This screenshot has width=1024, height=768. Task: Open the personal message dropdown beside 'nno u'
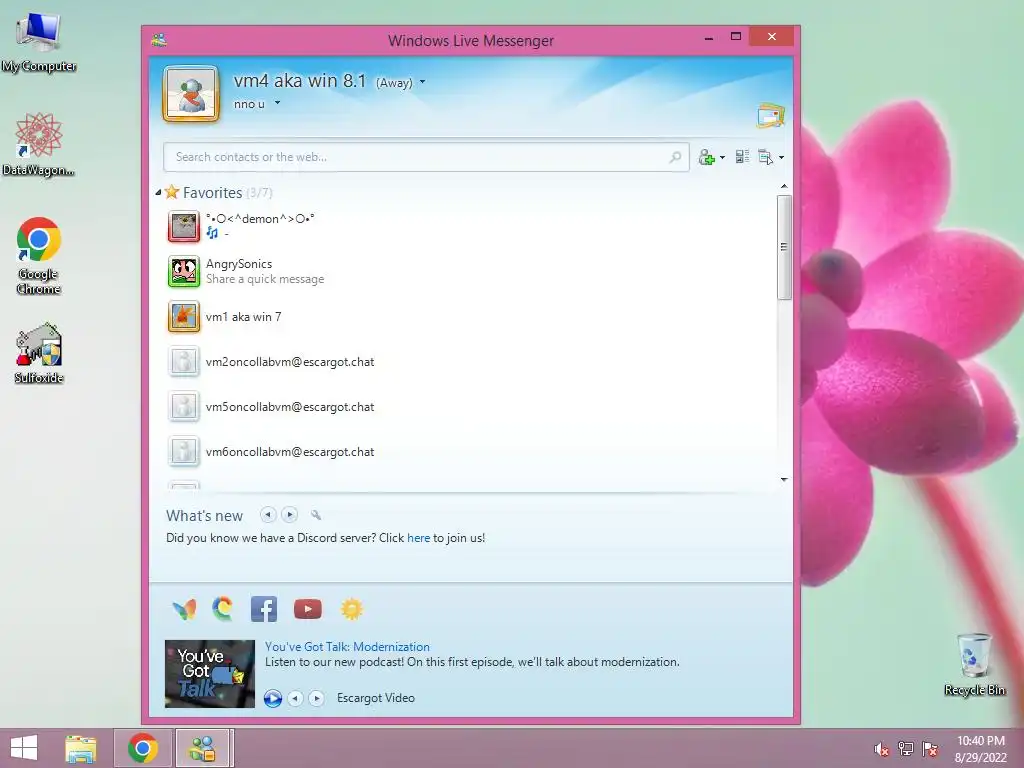coord(277,103)
